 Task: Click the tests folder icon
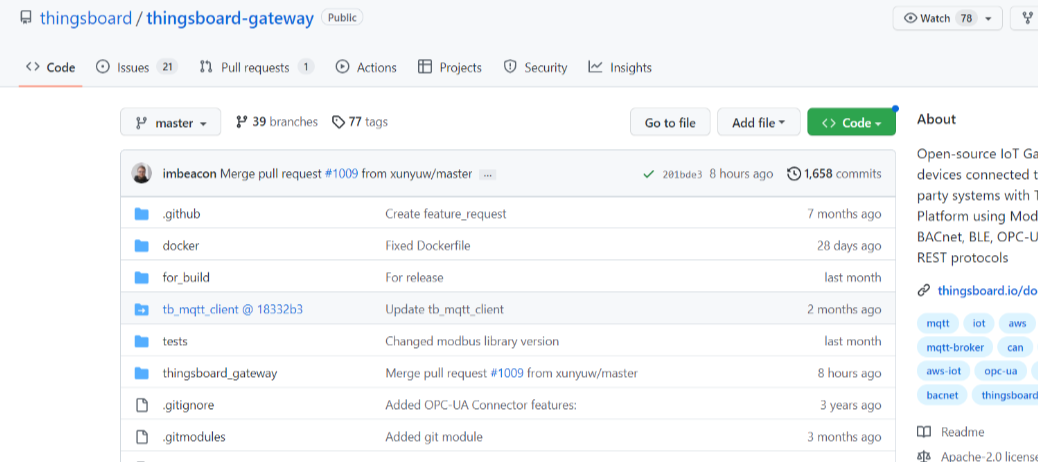pos(142,341)
